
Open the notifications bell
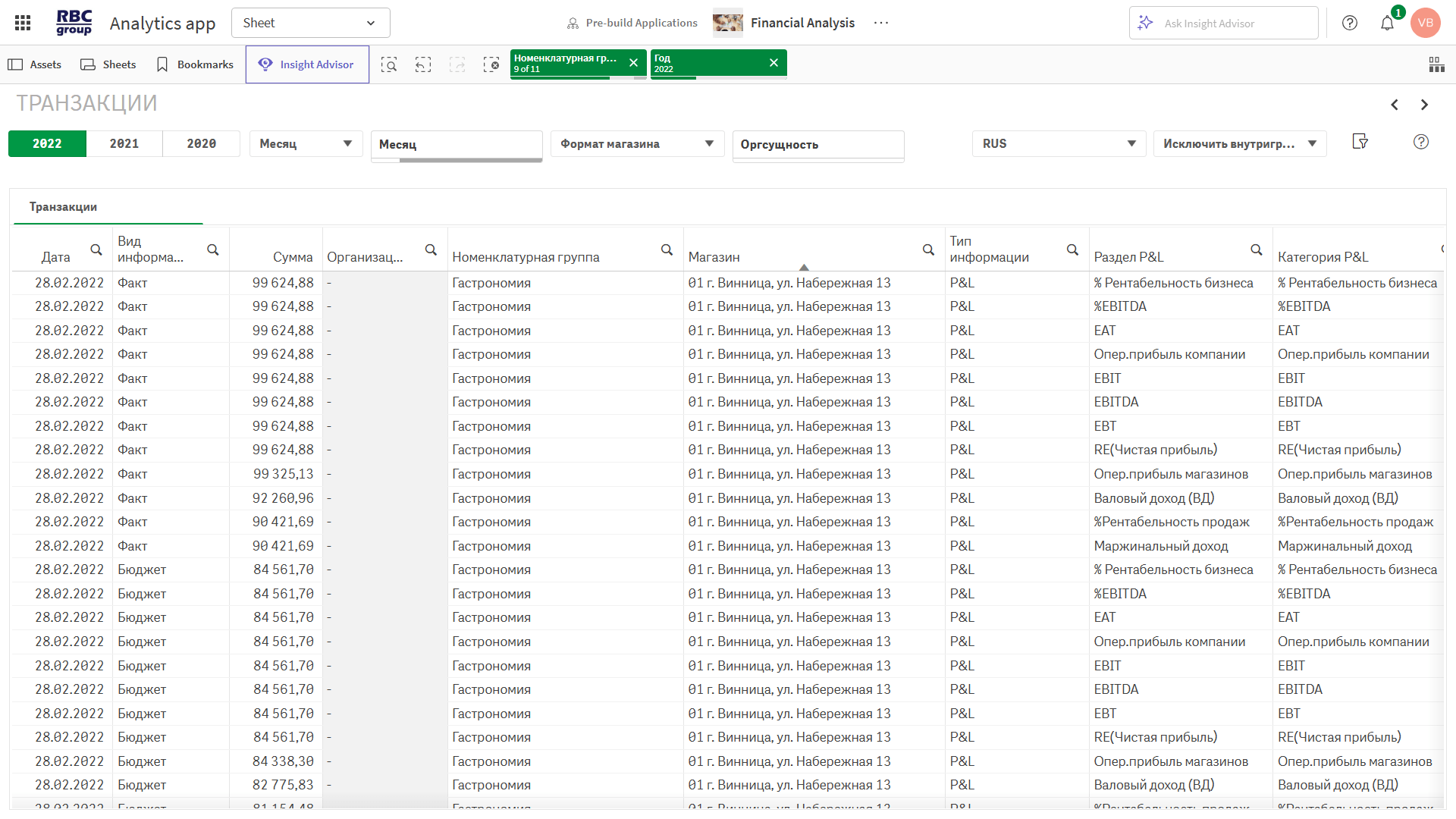[x=1387, y=23]
